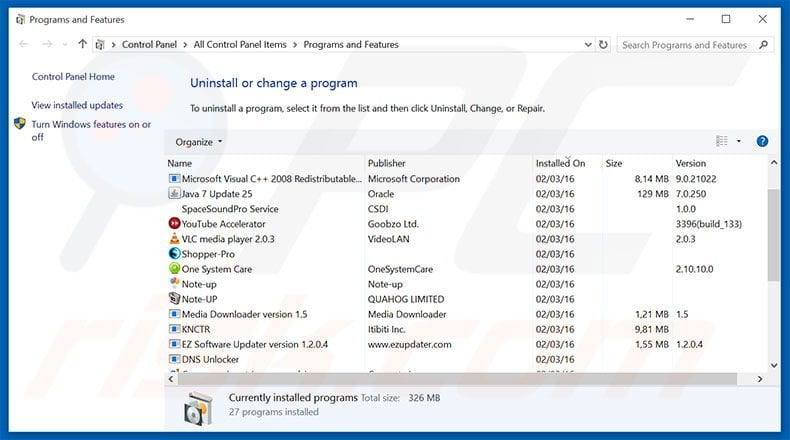
Task: Click the 3396(build_133) version cell
Action: coord(708,224)
